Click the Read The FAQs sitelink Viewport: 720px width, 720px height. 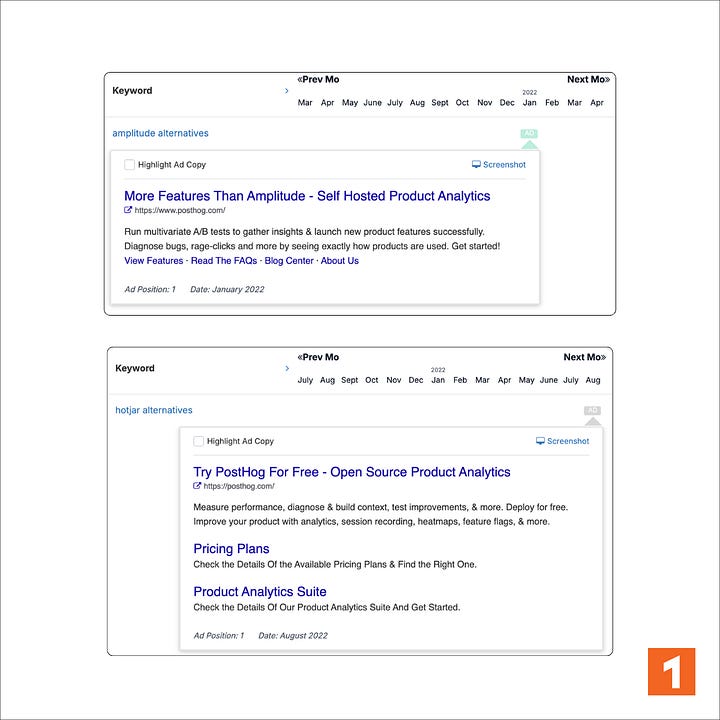(x=224, y=260)
